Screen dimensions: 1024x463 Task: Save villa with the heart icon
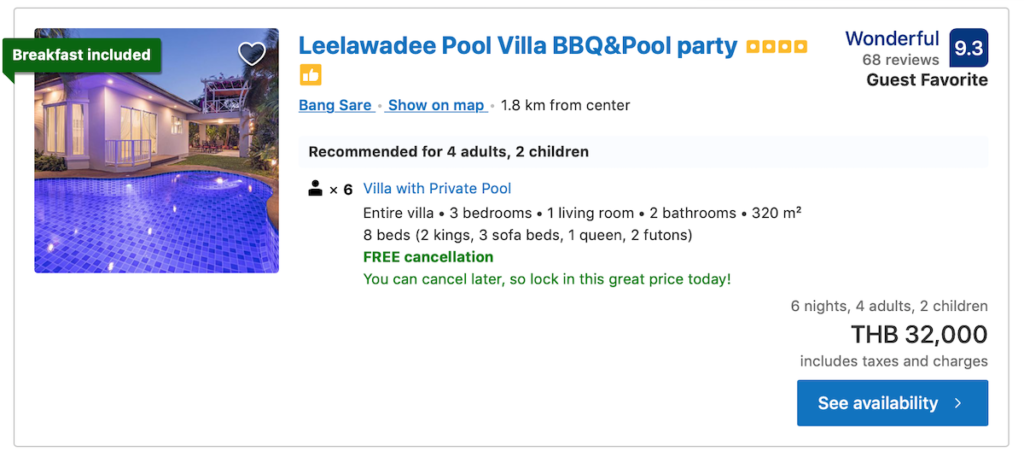click(x=251, y=54)
